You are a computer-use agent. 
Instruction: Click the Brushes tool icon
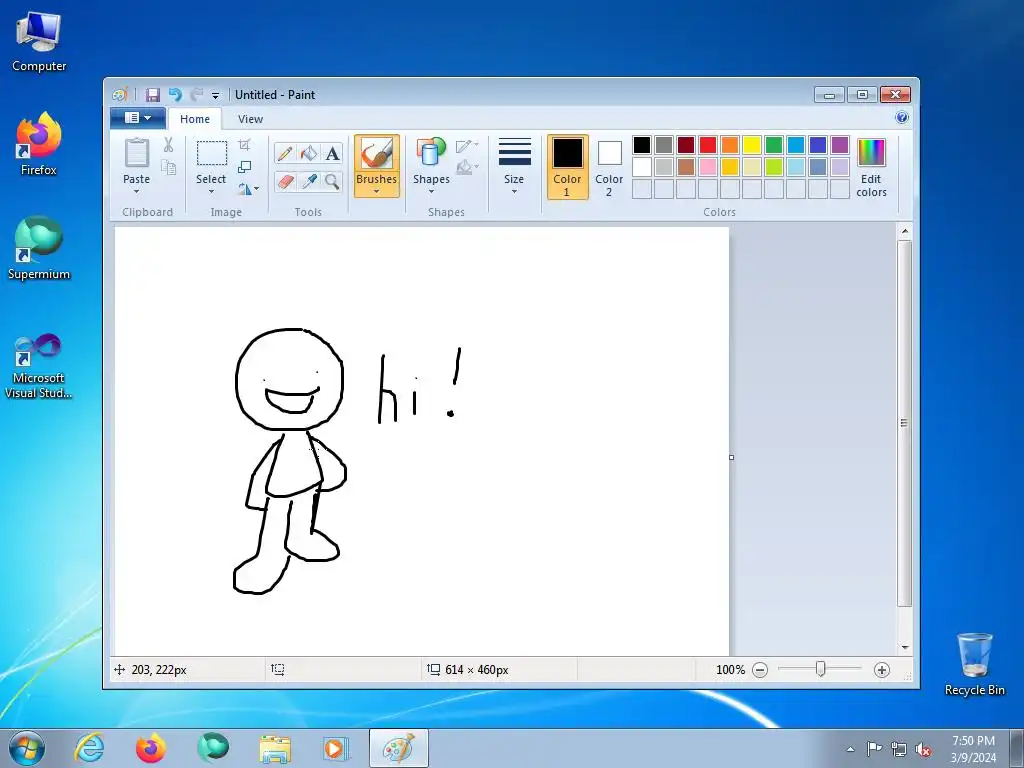click(377, 154)
